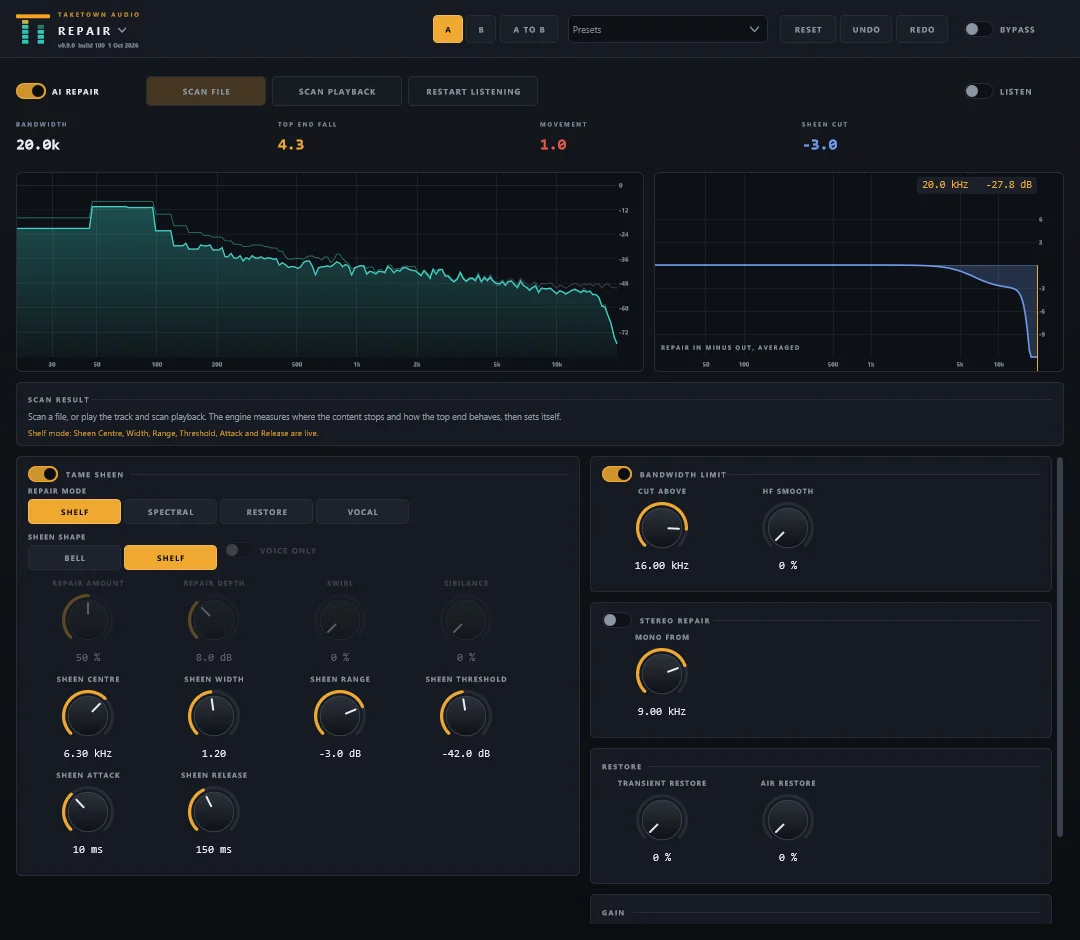Screen dimensions: 1080x940
Task: Click the REDO button
Action: (x=922, y=30)
